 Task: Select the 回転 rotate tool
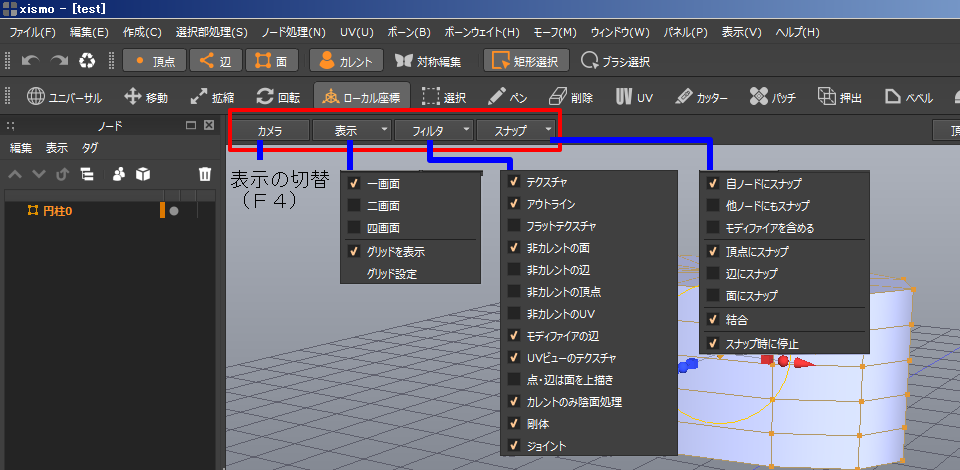pos(278,97)
